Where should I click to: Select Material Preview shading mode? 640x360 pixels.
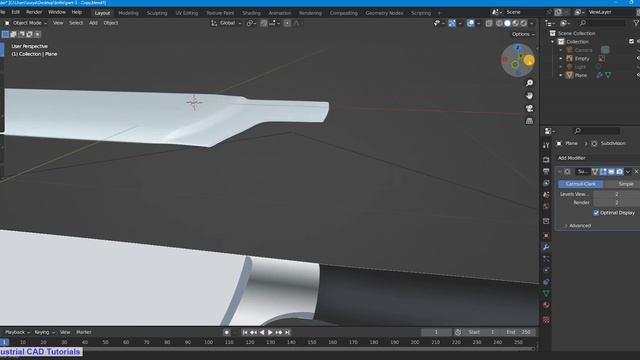pyautogui.click(x=516, y=23)
